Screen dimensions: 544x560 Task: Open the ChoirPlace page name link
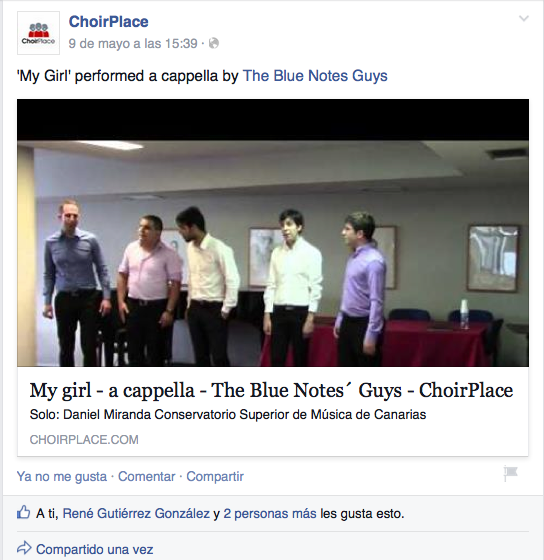pos(108,21)
